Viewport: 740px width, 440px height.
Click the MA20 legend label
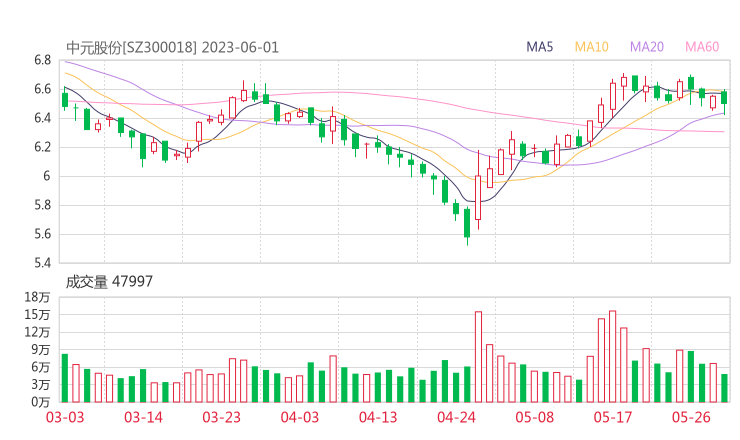647,47
